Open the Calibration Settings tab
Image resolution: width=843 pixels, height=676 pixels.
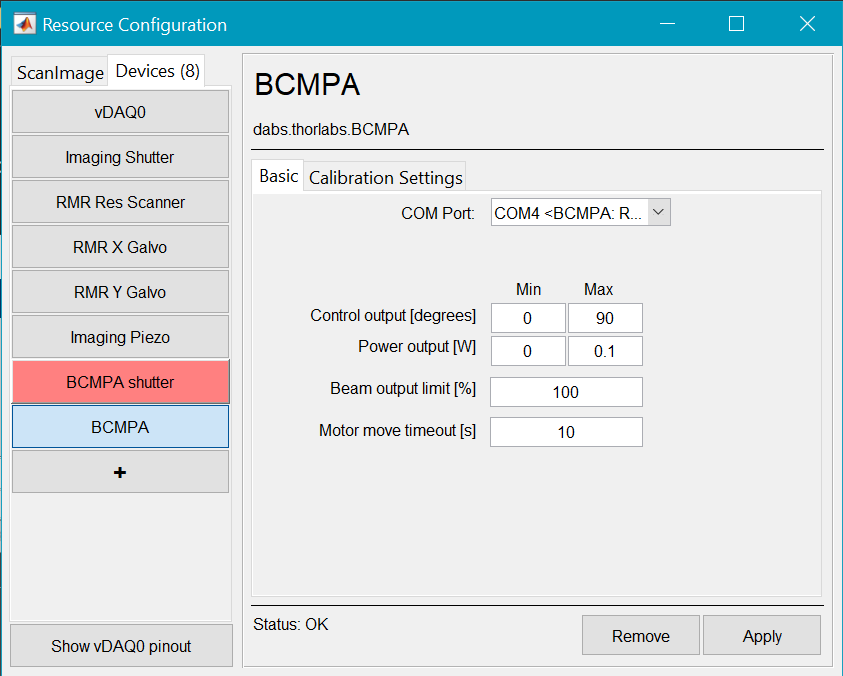tap(385, 177)
